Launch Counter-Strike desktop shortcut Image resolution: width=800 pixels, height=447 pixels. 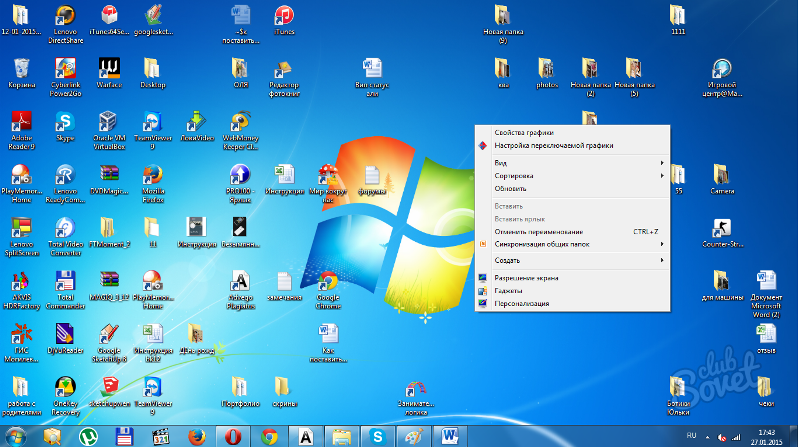(x=721, y=229)
